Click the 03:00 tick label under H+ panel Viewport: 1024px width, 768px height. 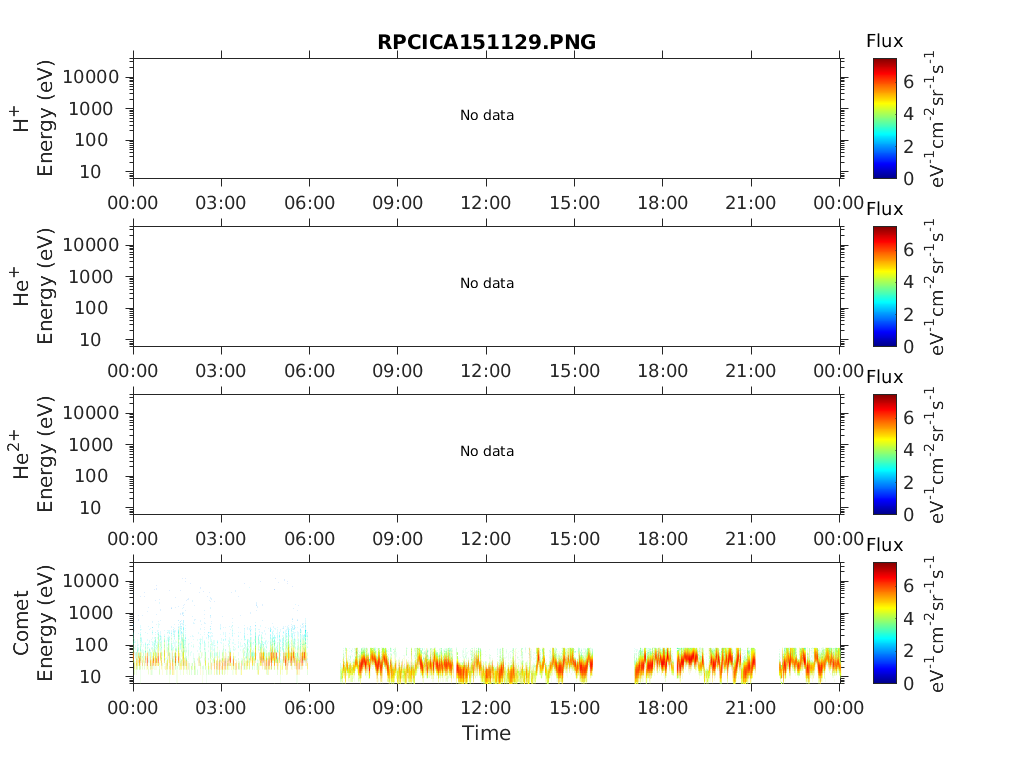point(221,203)
